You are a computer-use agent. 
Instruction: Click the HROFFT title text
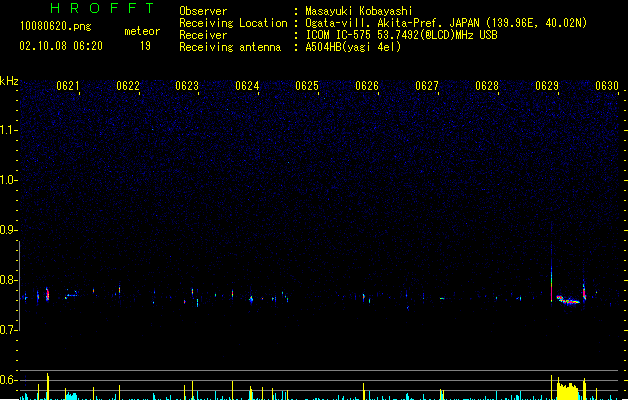[102, 8]
